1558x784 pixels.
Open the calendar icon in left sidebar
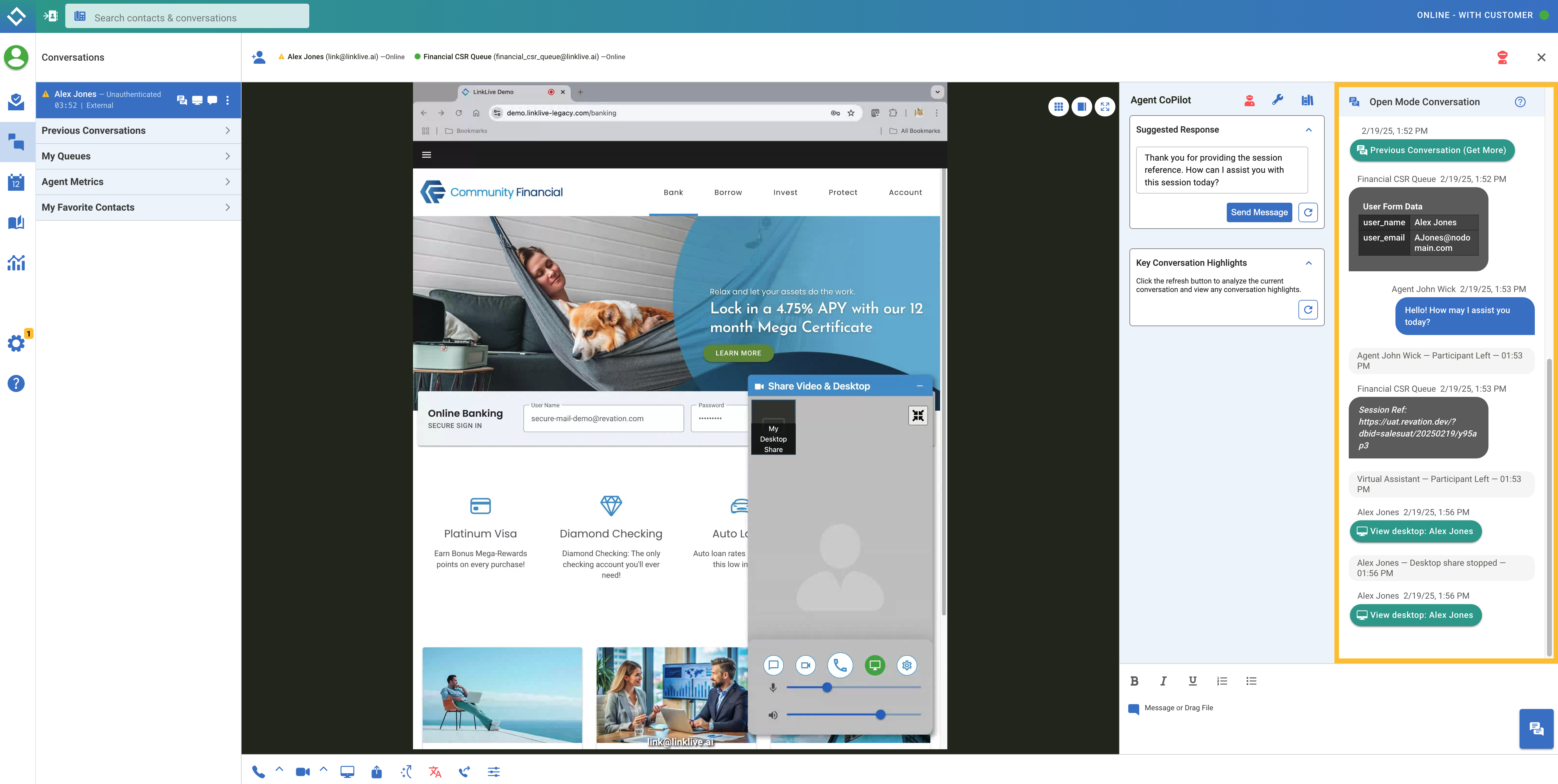[x=16, y=182]
